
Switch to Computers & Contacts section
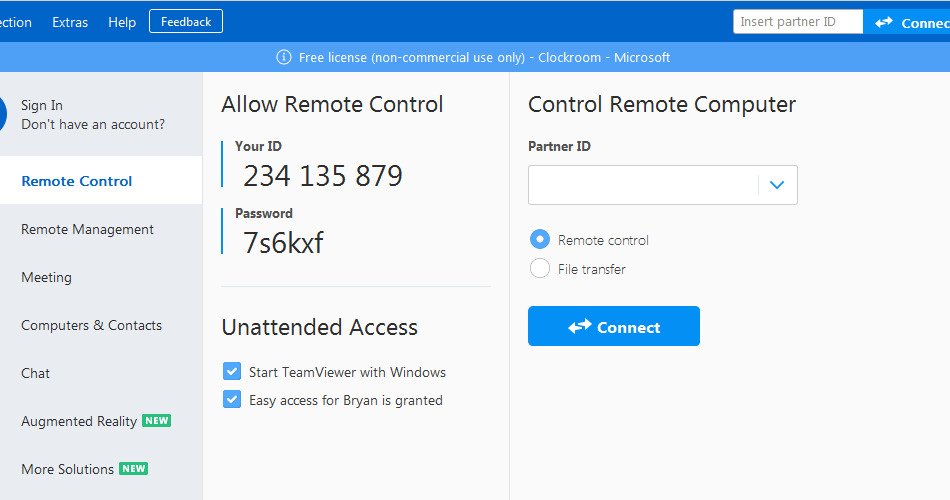click(91, 325)
